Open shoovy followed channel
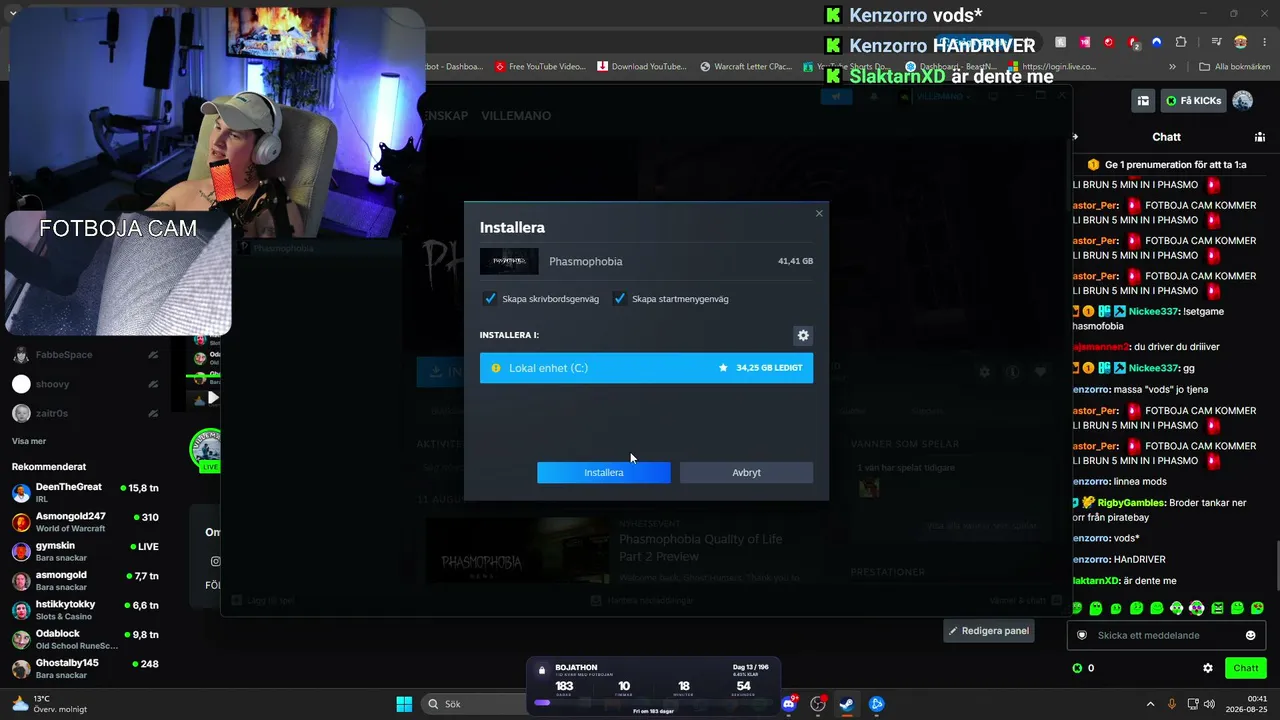Image resolution: width=1280 pixels, height=720 pixels. pos(85,384)
